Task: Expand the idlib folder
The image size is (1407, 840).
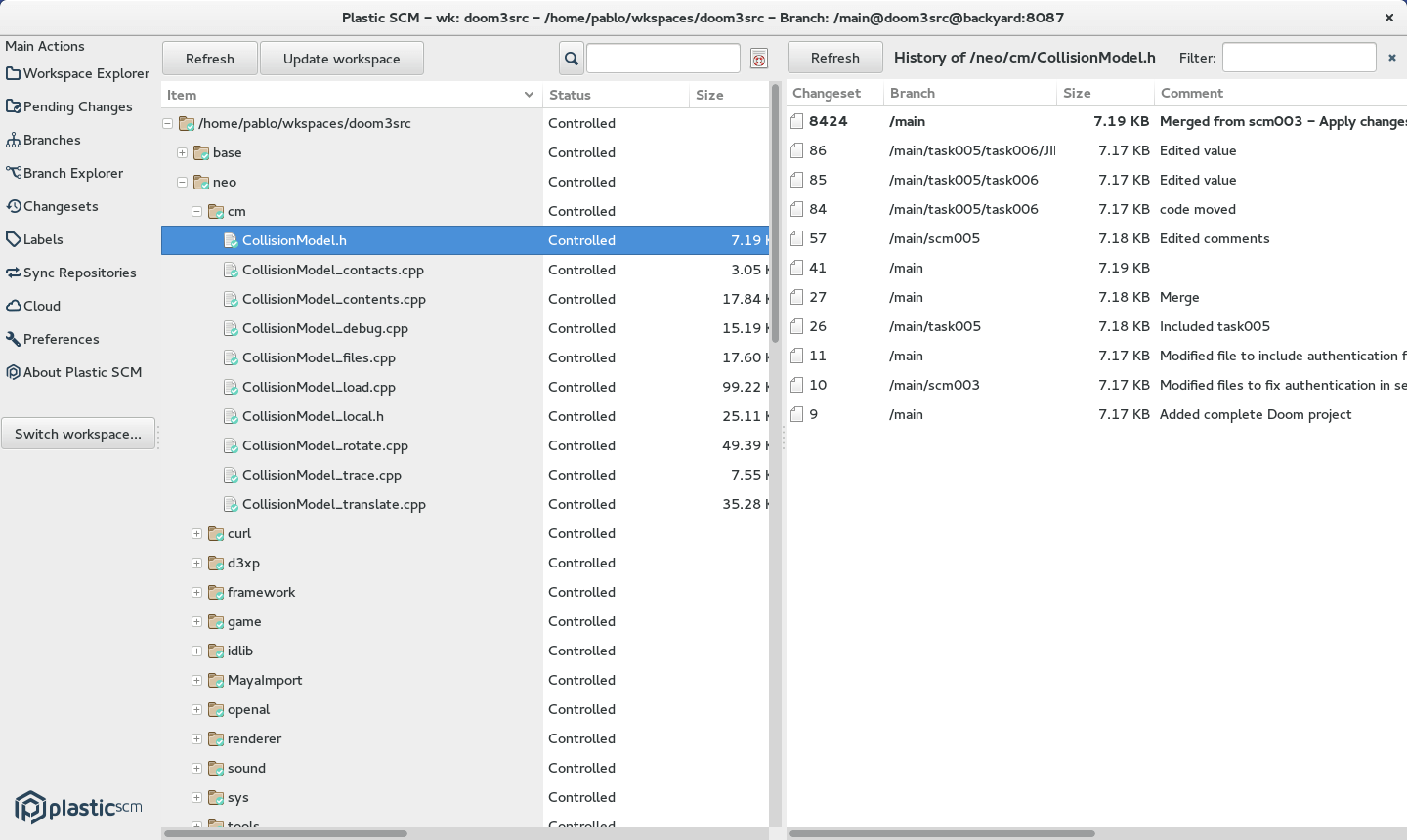Action: [196, 651]
